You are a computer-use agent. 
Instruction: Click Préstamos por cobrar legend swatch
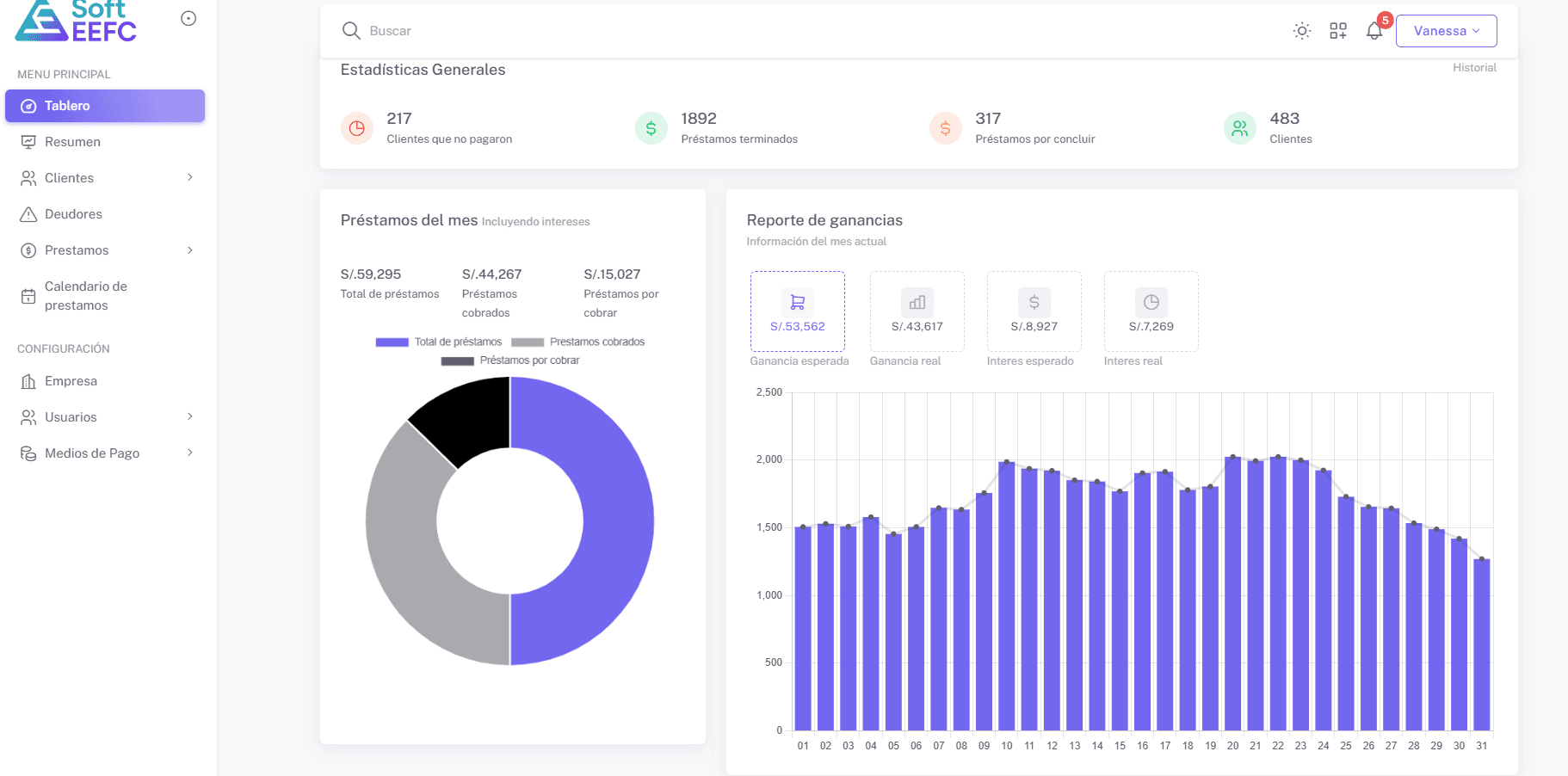coord(457,361)
